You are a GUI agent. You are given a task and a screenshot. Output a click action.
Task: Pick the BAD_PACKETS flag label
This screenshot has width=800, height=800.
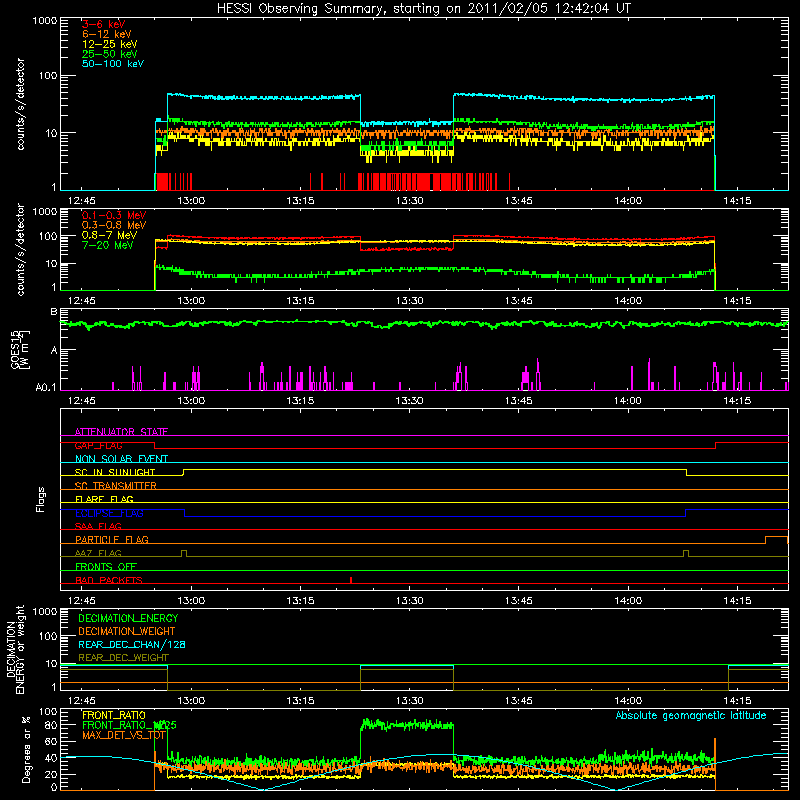(109, 580)
